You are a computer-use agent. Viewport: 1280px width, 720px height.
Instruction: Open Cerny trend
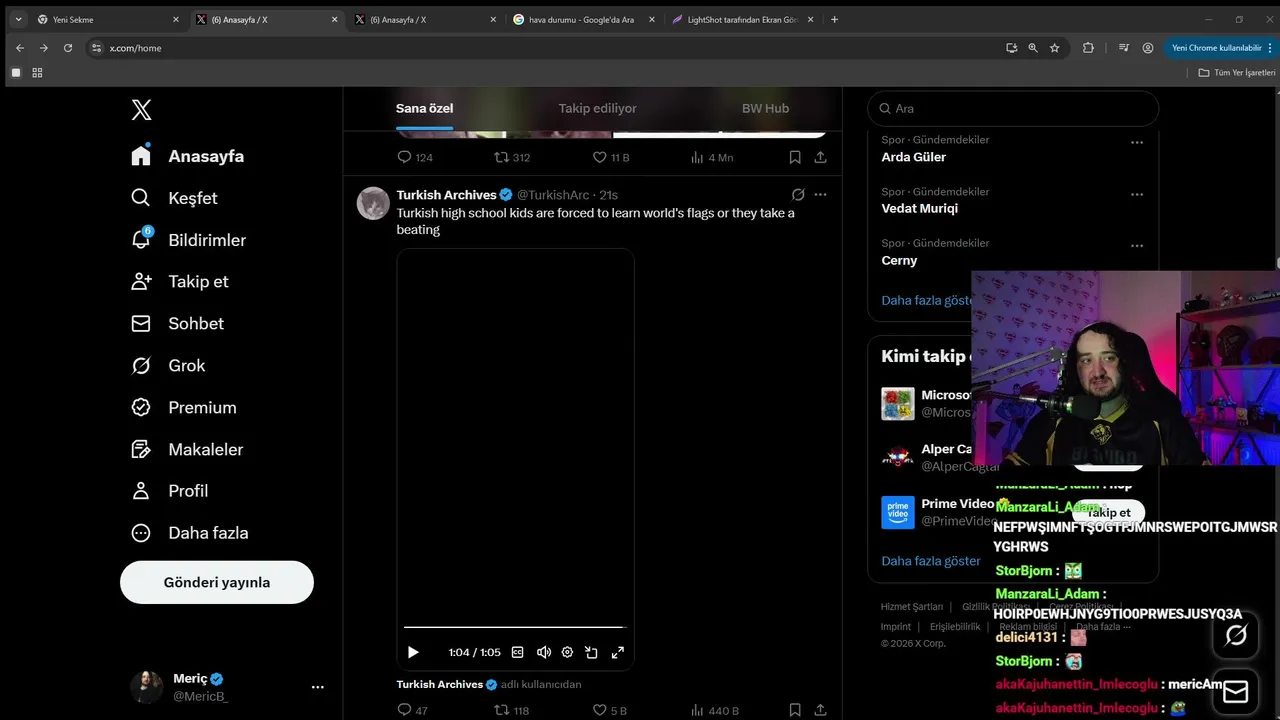click(x=899, y=260)
